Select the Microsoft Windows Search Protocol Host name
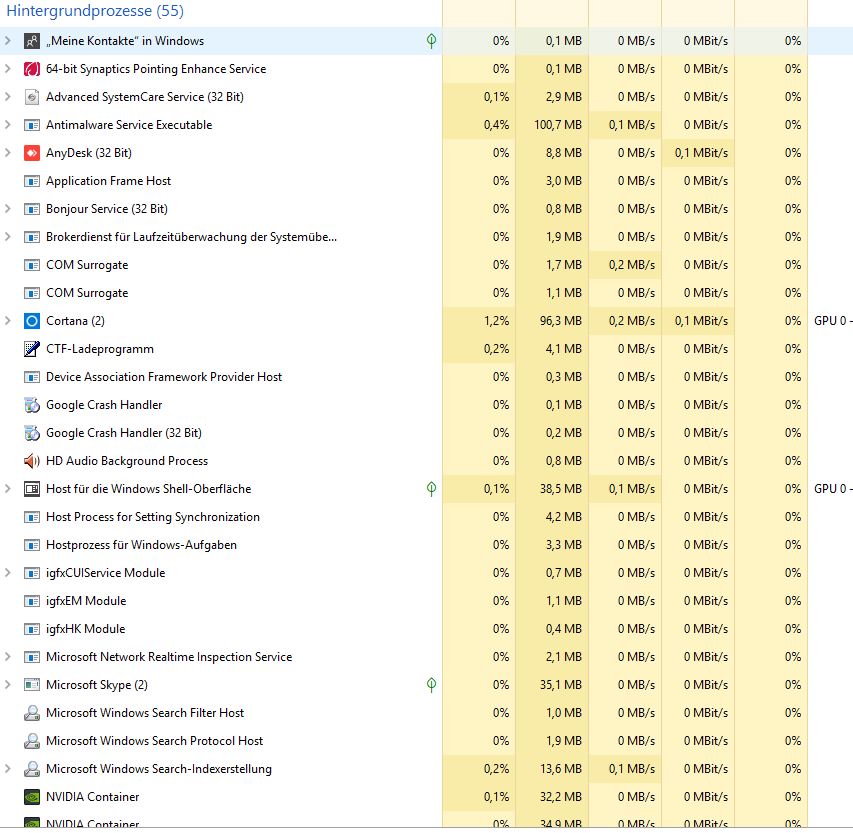853x833 pixels. coord(154,741)
